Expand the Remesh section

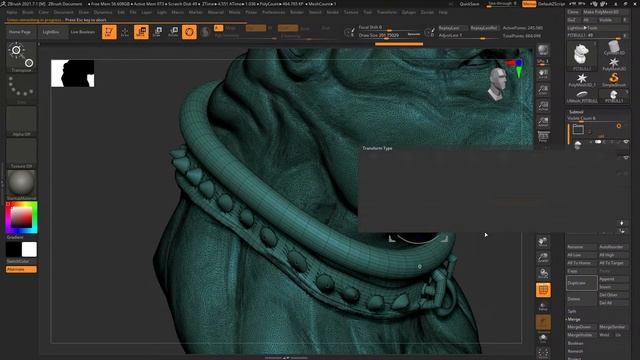point(575,351)
